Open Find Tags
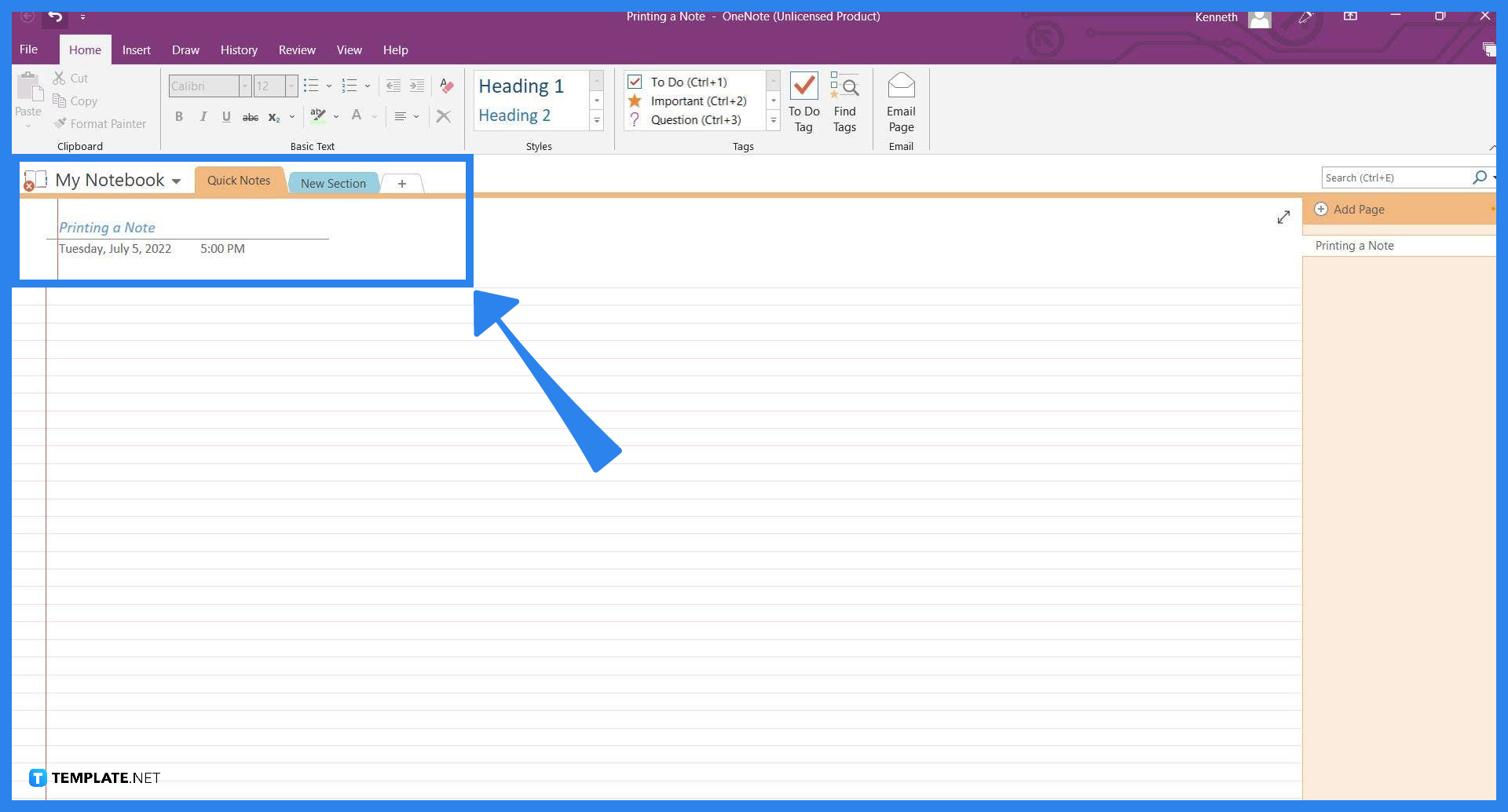Image resolution: width=1508 pixels, height=812 pixels. coord(845,102)
